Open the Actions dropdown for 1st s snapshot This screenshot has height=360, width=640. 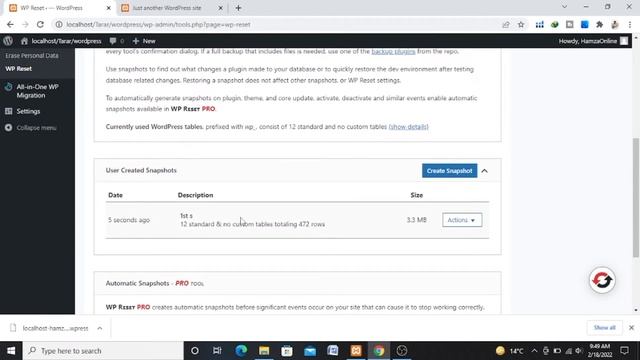[462, 220]
